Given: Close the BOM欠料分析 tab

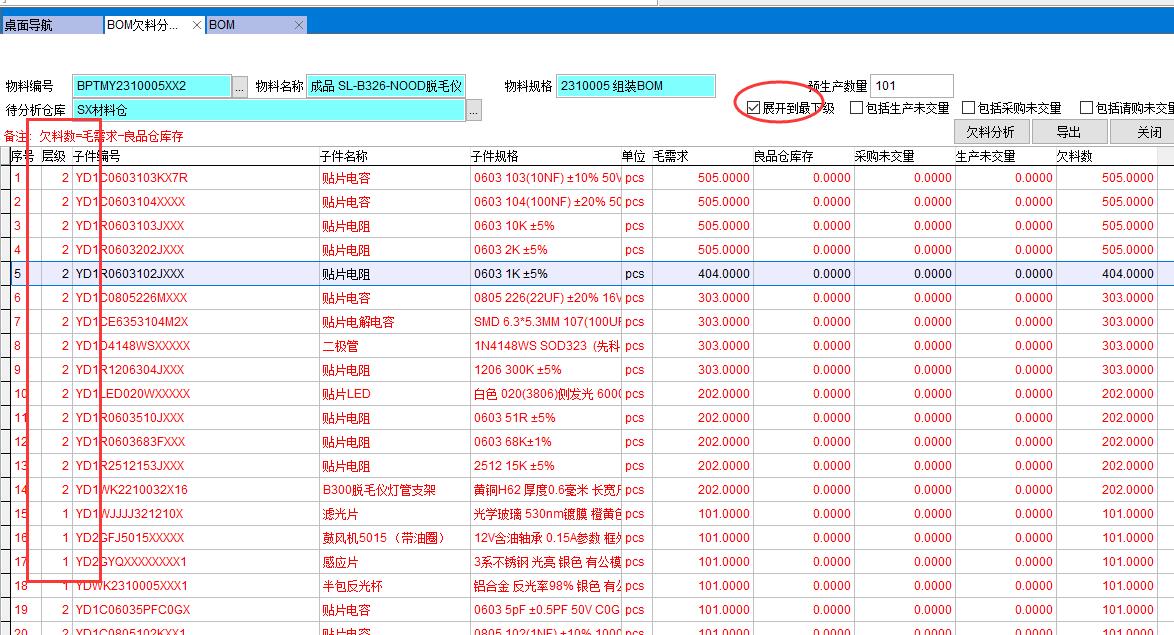Looking at the screenshot, I should coord(196,25).
